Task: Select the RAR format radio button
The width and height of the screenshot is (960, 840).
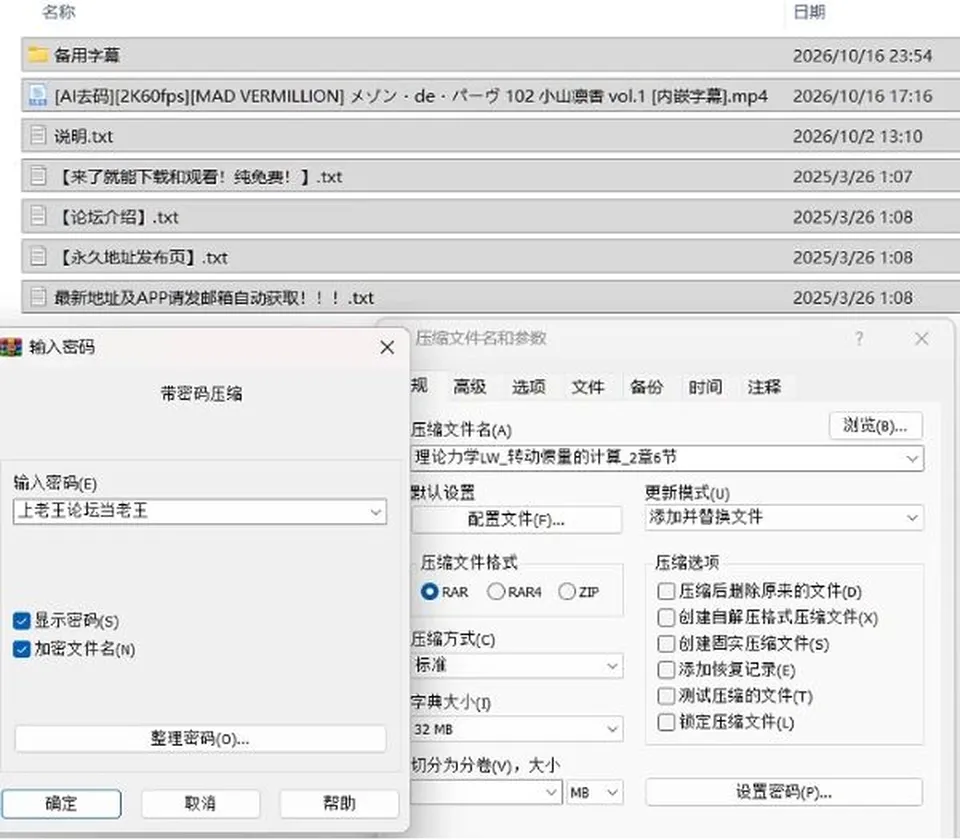Action: (430, 591)
